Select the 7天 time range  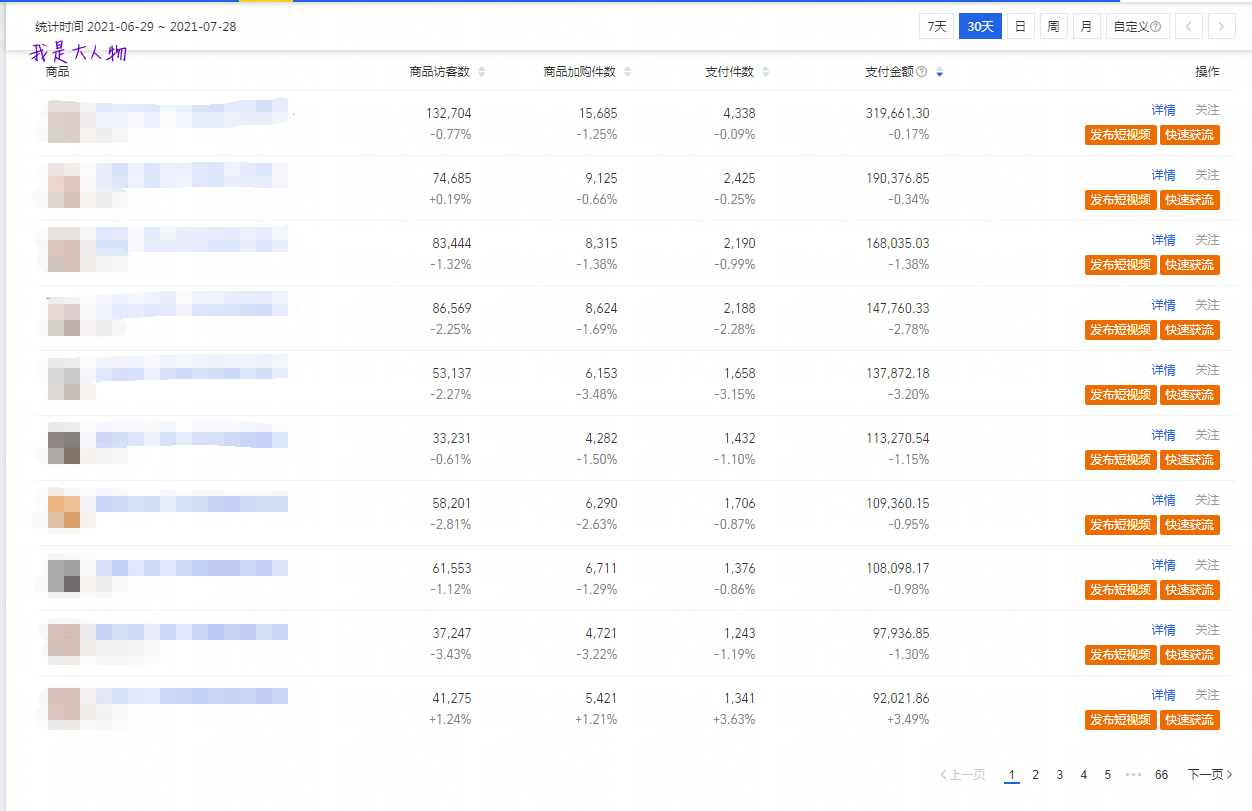click(x=937, y=27)
